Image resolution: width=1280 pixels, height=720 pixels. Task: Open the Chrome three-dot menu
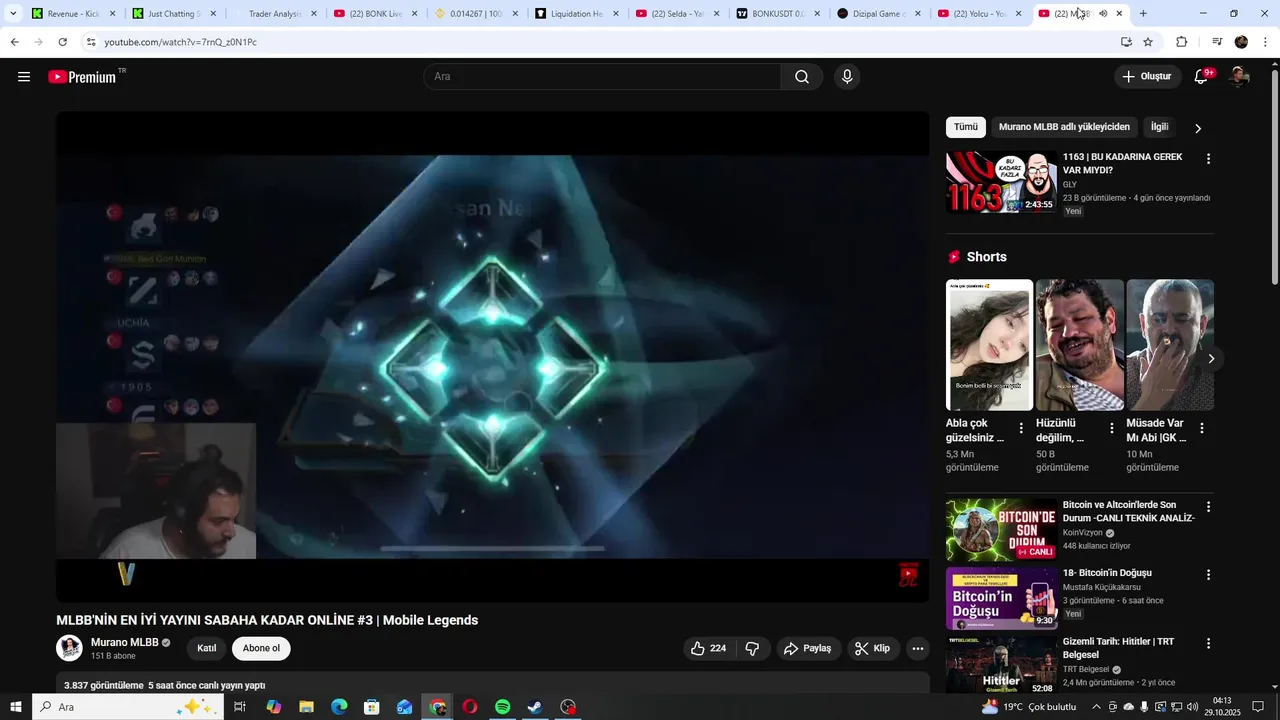tap(1266, 42)
